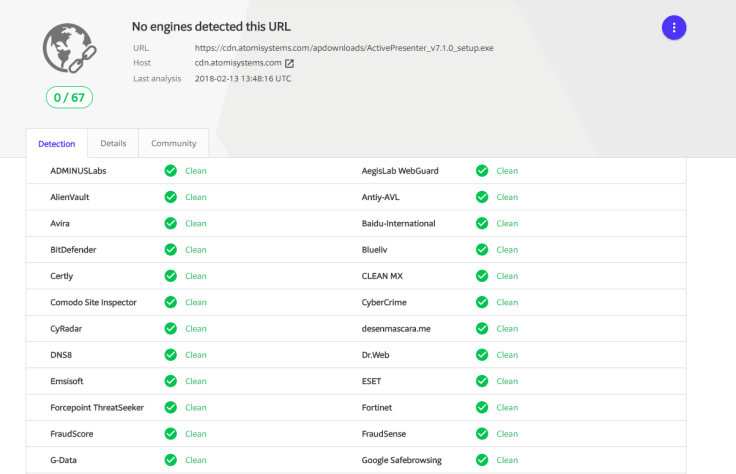The width and height of the screenshot is (736, 474).
Task: Select the G-Data engine name
Action: point(63,460)
